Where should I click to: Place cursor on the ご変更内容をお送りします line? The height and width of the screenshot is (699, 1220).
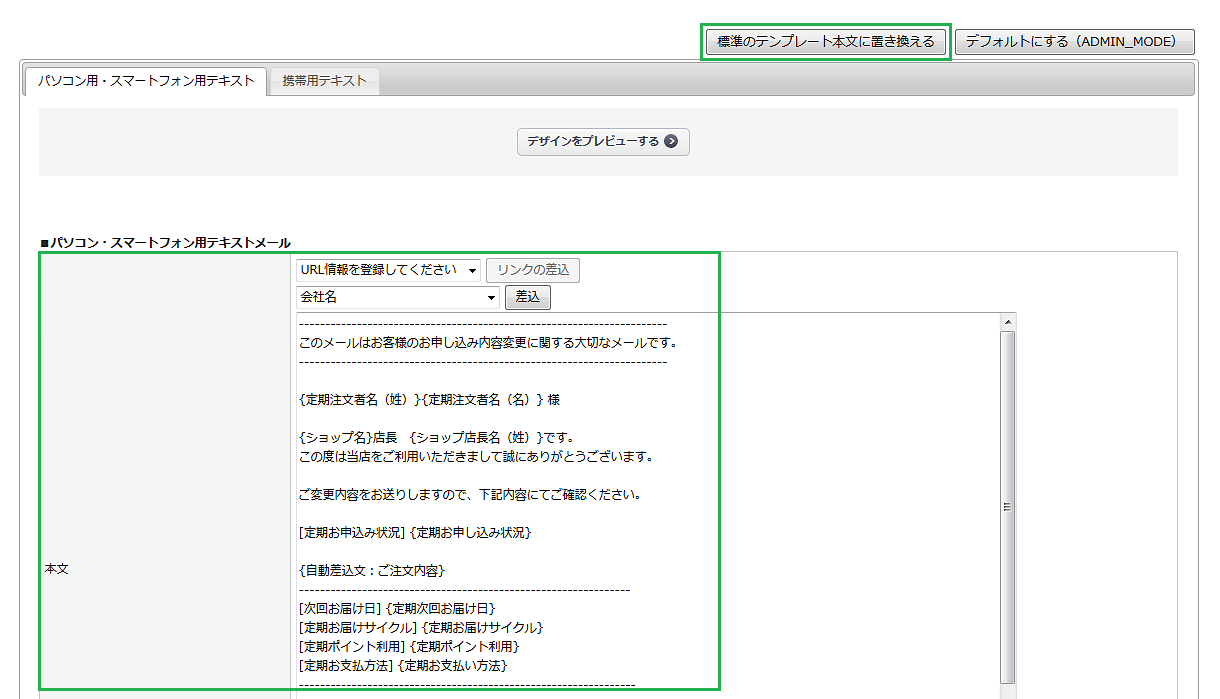469,495
